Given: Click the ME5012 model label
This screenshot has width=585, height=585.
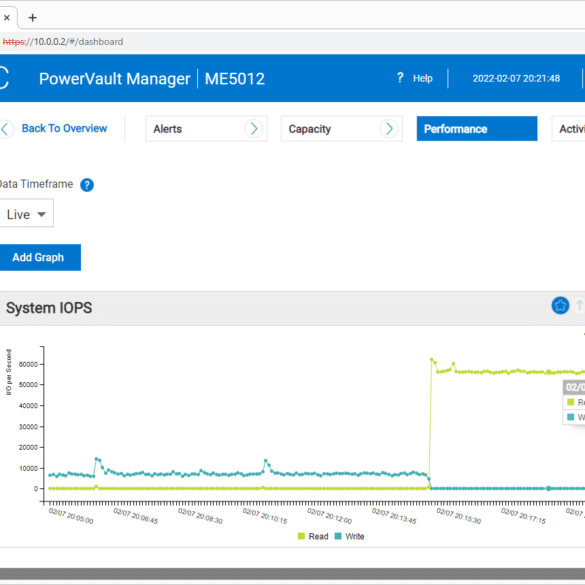Looking at the screenshot, I should coord(235,79).
